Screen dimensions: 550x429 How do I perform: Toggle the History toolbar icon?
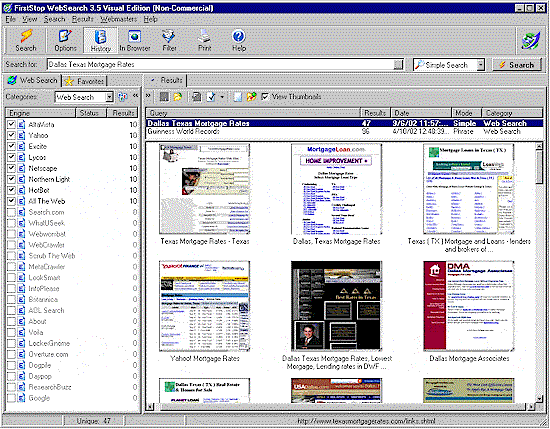pyautogui.click(x=100, y=40)
